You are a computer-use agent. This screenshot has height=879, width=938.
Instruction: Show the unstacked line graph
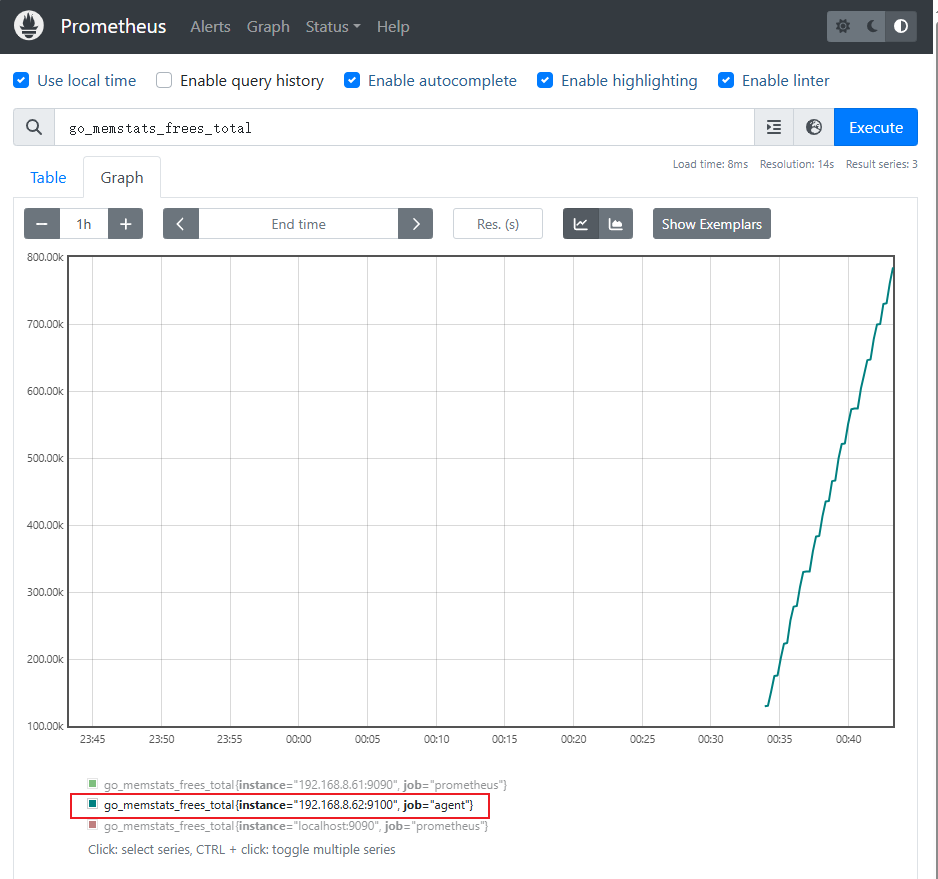tap(581, 224)
